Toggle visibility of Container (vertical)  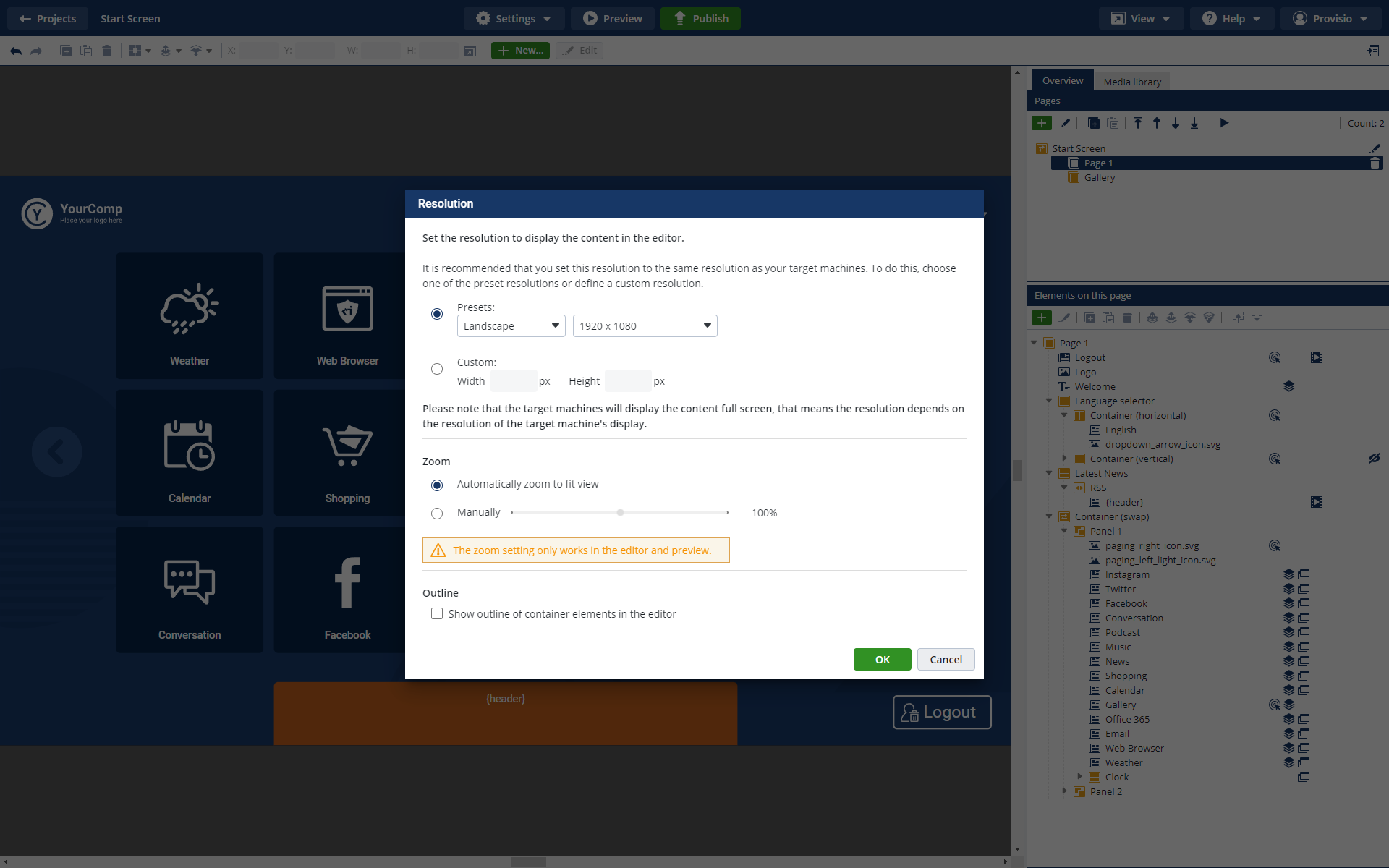[x=1375, y=459]
